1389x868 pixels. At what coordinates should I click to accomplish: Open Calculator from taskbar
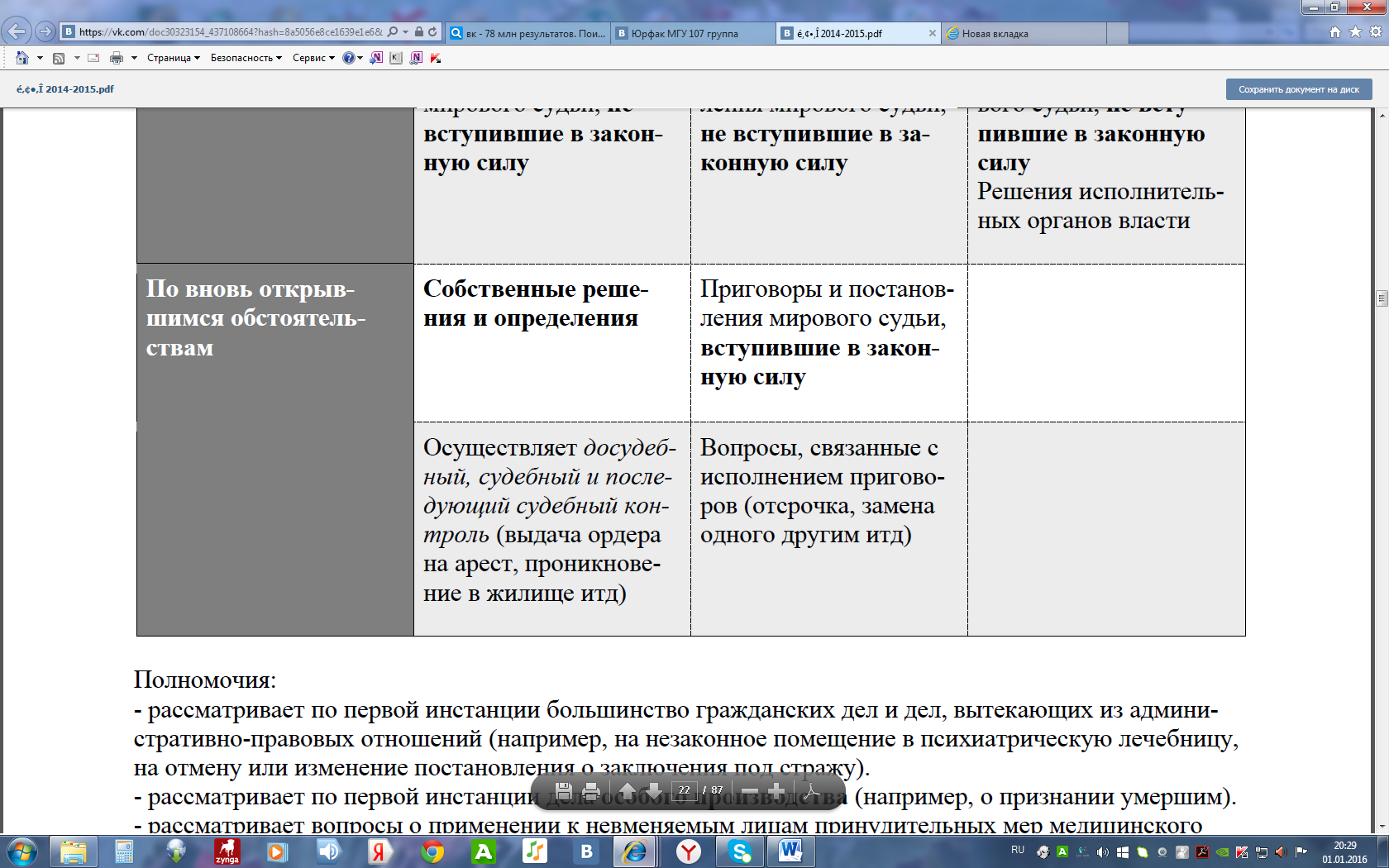(124, 851)
